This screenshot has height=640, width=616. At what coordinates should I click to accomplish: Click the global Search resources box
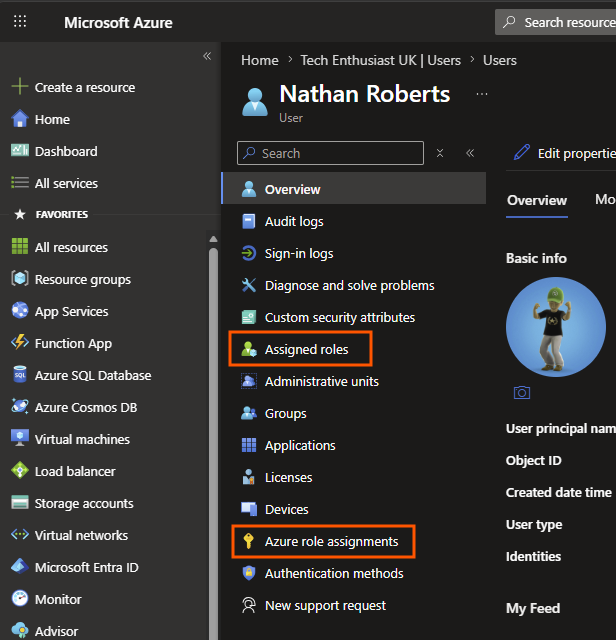[x=556, y=22]
